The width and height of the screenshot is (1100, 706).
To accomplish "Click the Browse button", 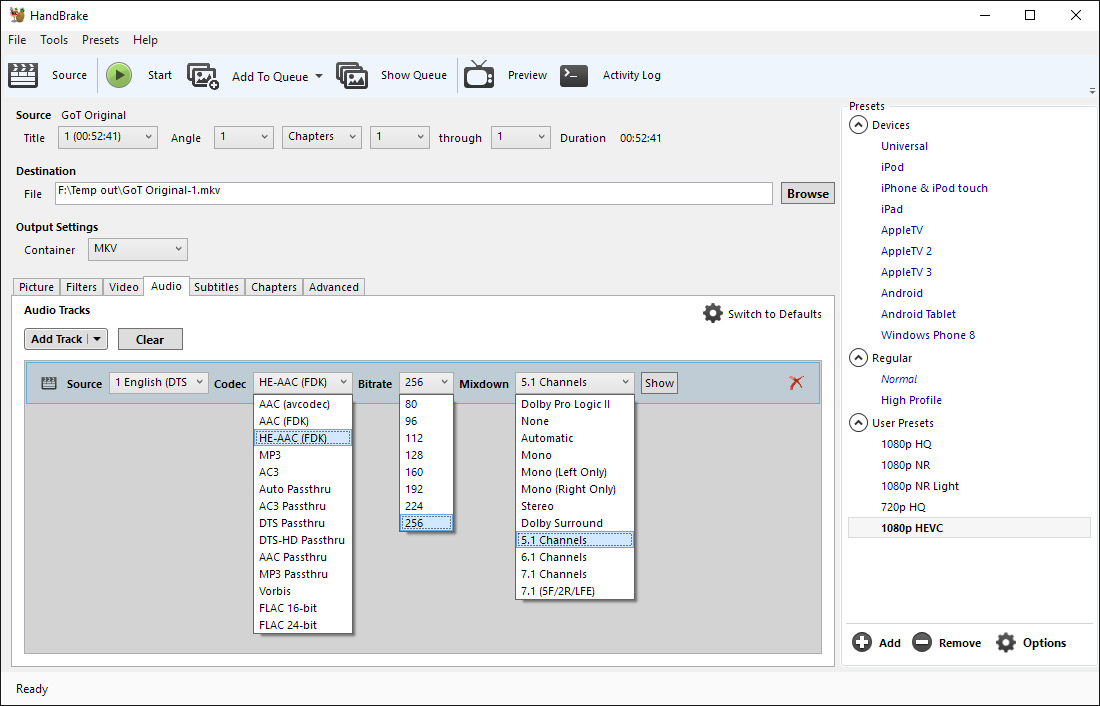I will (x=807, y=194).
